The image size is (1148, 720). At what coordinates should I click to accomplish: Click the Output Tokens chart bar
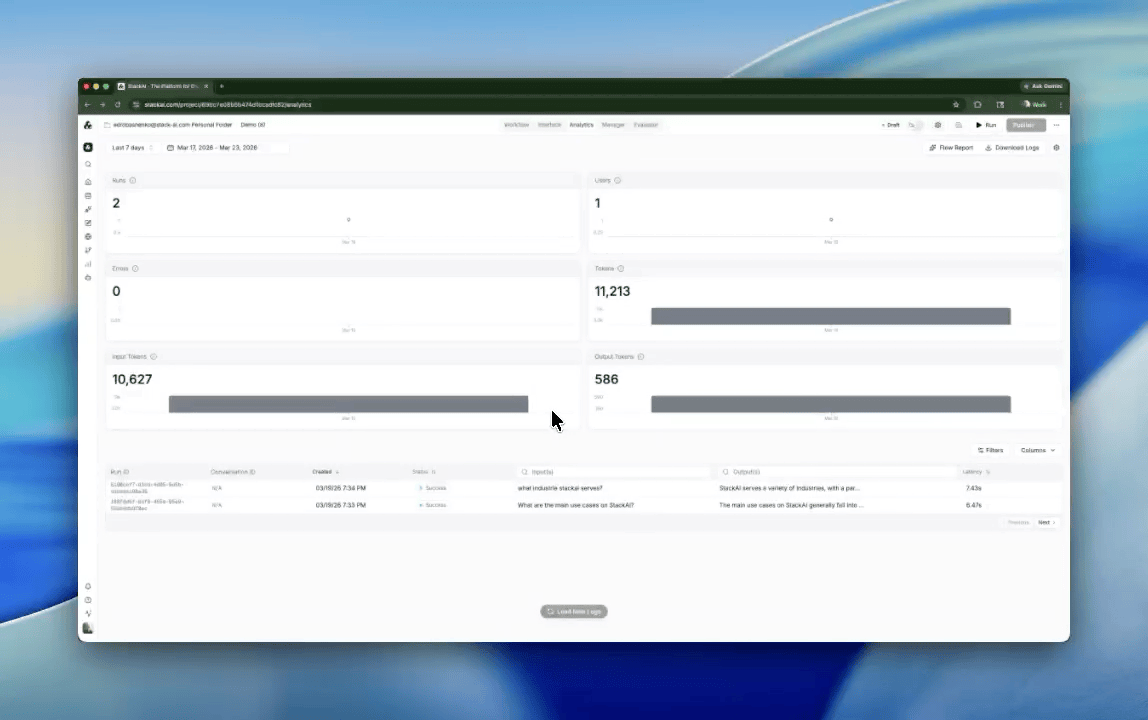[831, 404]
